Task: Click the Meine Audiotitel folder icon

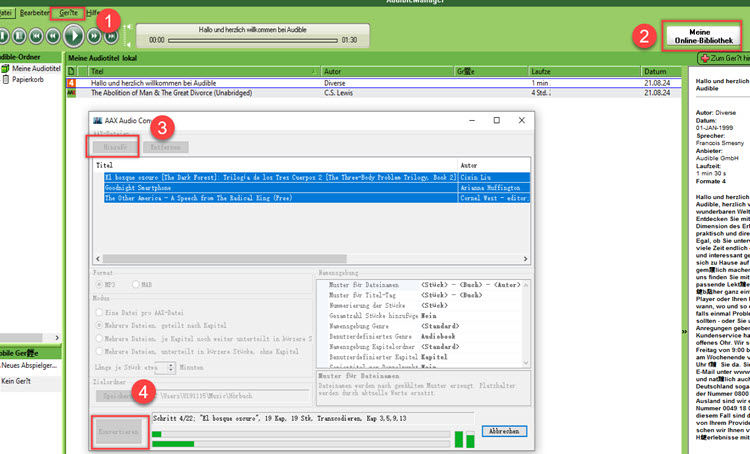Action: [5, 68]
